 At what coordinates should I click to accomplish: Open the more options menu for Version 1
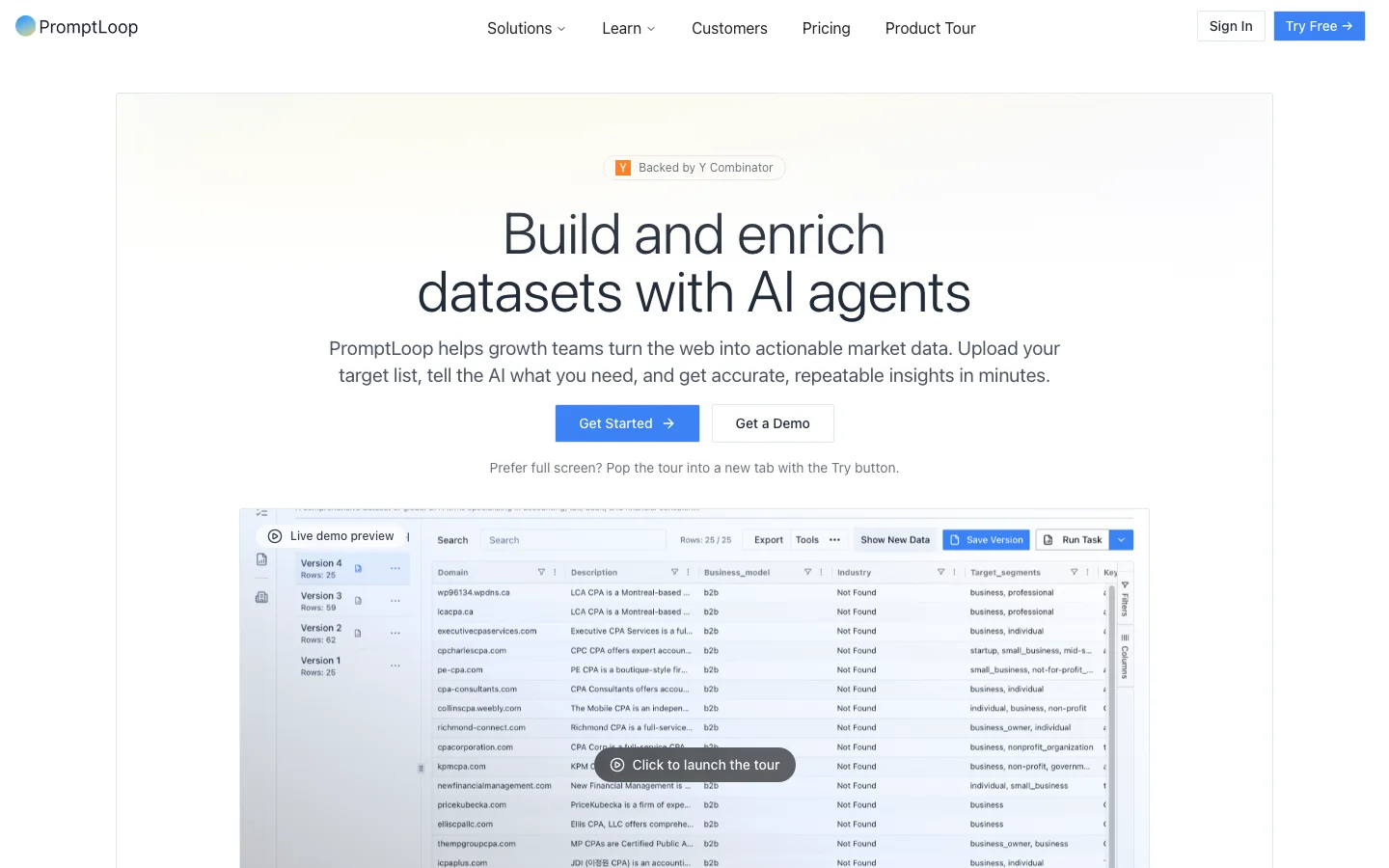[x=395, y=665]
